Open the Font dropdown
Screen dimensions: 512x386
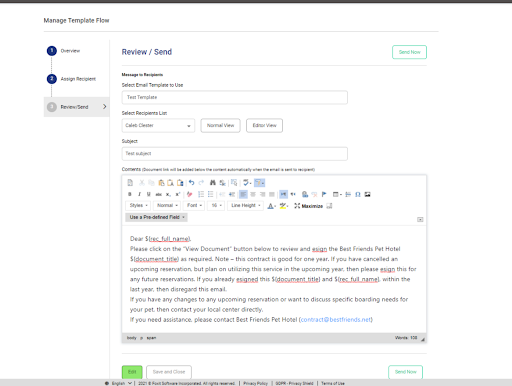194,206
